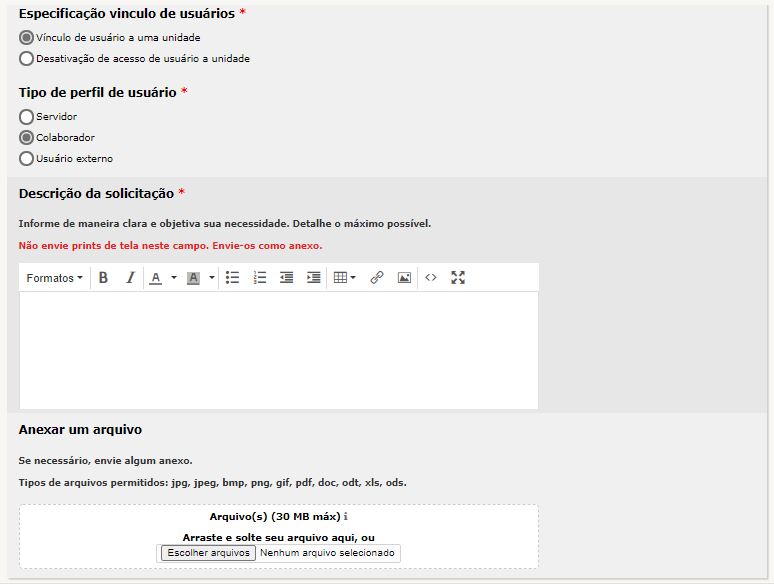Insert a bulleted list

point(232,278)
